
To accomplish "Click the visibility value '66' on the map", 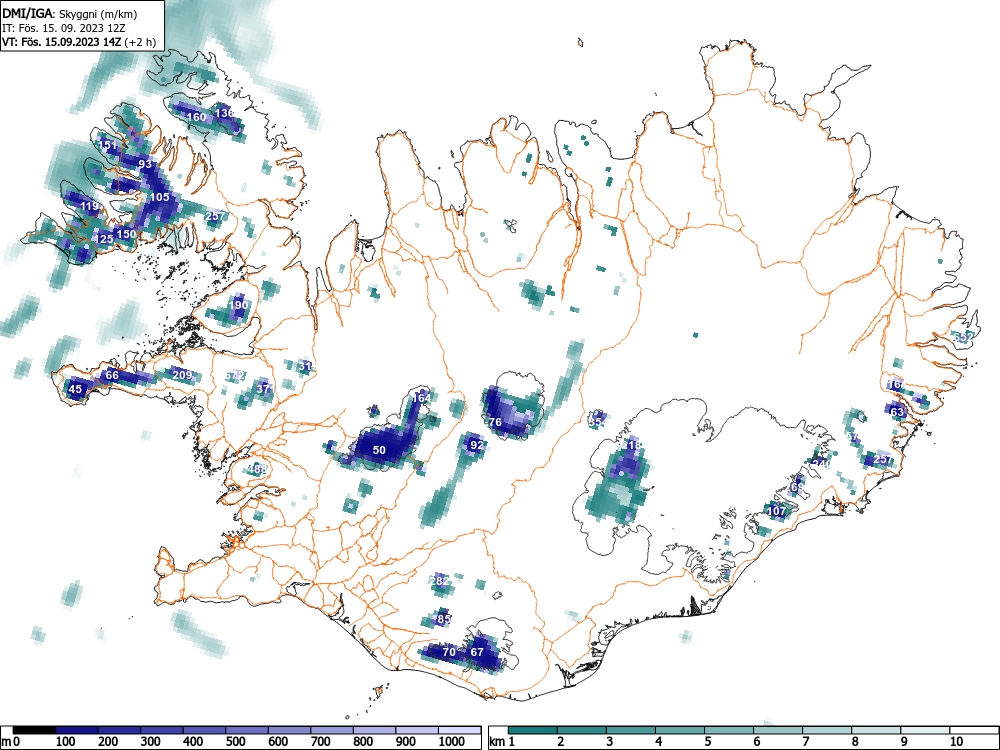I will point(112,375).
